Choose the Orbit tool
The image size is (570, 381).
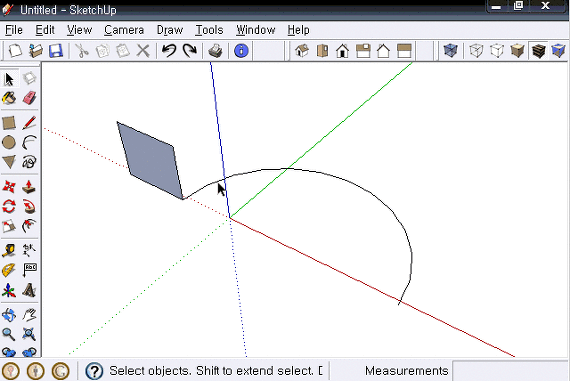(9, 315)
